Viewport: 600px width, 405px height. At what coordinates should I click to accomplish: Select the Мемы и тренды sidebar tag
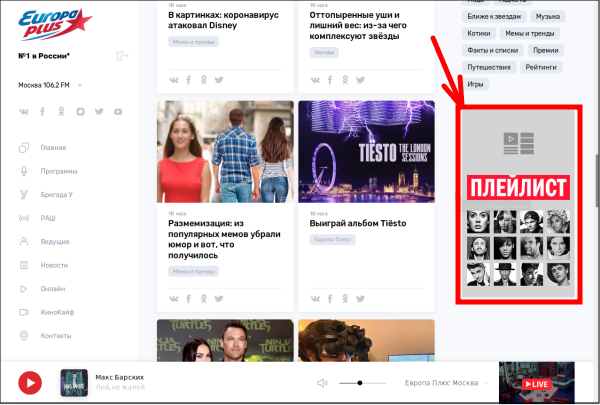pyautogui.click(x=530, y=33)
